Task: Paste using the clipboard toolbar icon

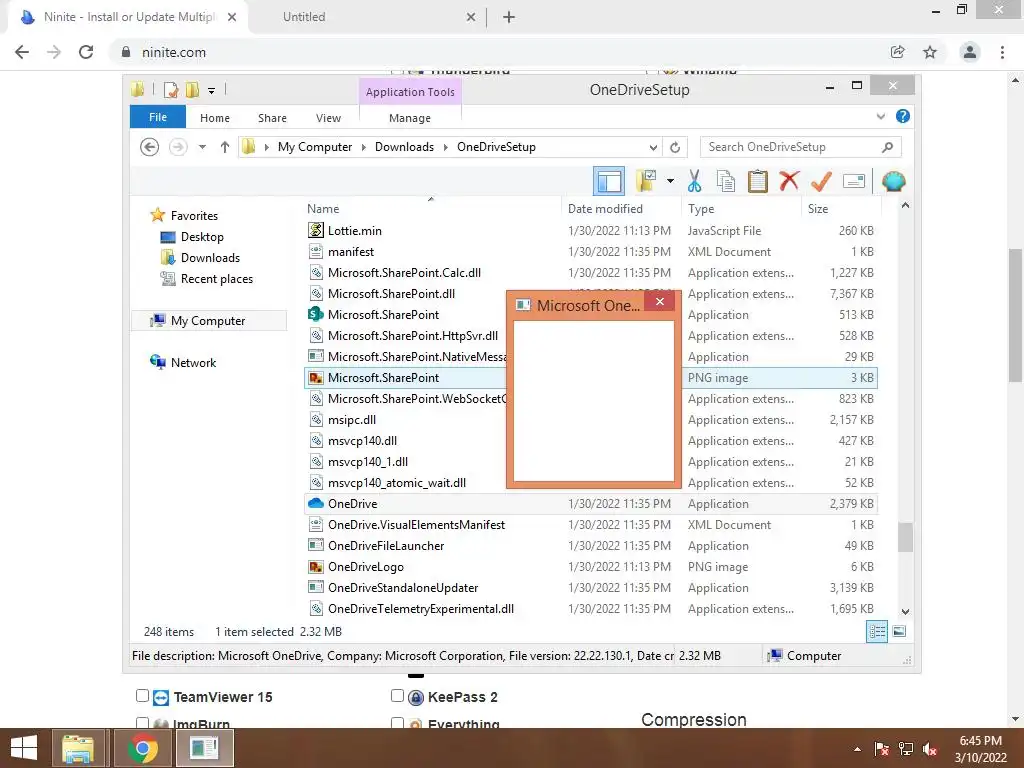Action: pyautogui.click(x=758, y=181)
